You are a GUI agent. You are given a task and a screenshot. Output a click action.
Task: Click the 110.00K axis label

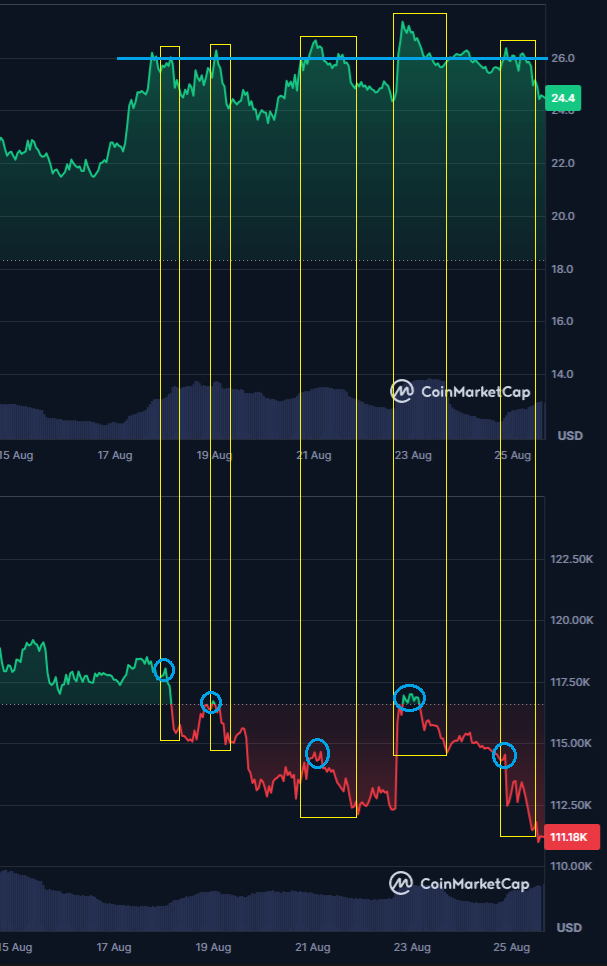pyautogui.click(x=571, y=866)
